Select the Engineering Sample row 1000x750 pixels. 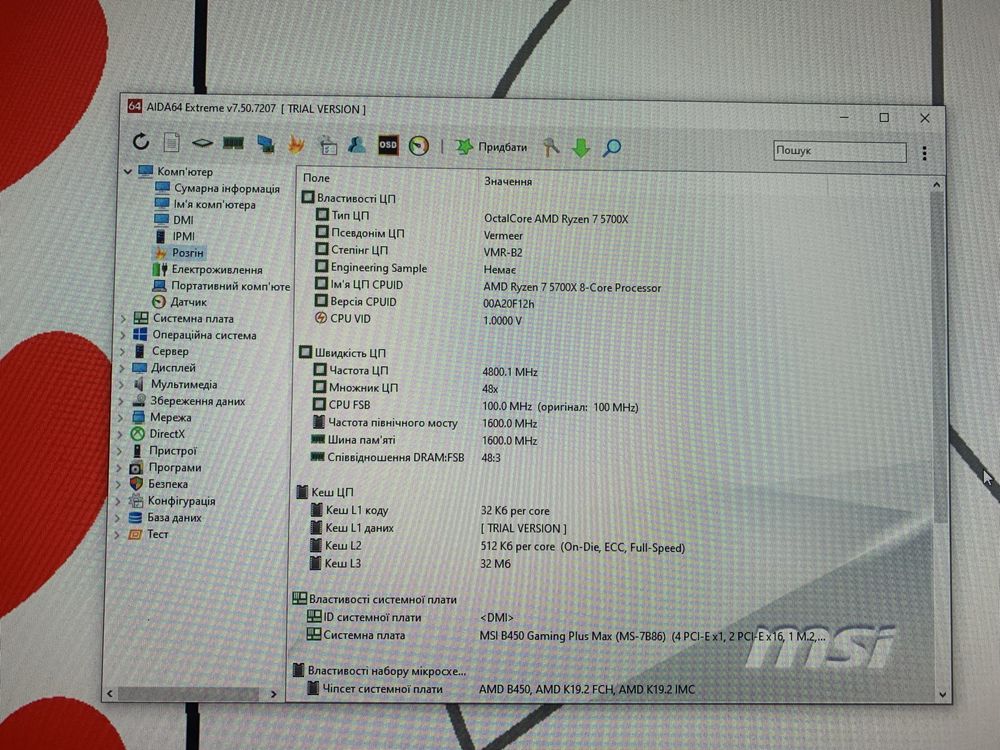[418, 268]
